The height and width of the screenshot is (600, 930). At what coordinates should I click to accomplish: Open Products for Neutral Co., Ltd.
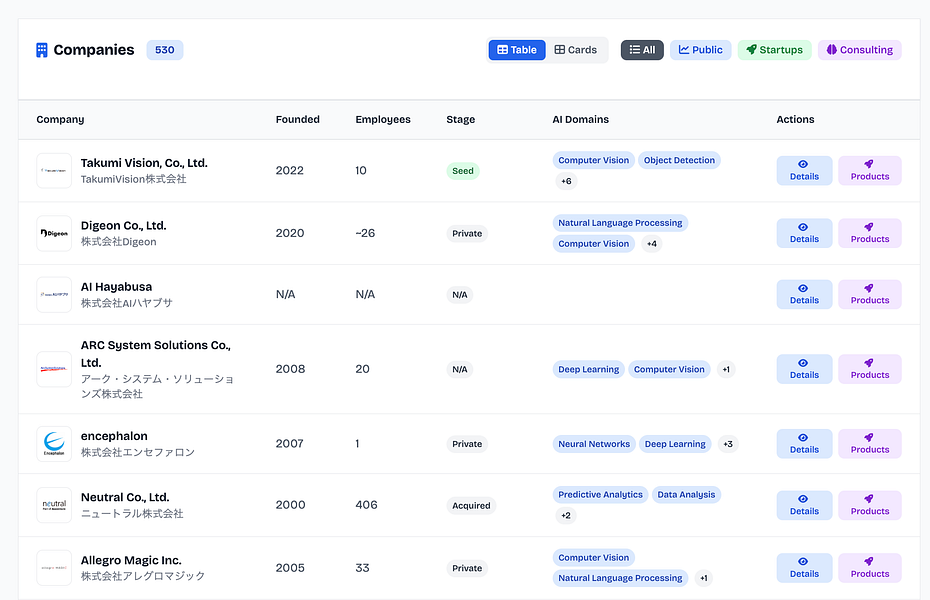(870, 505)
